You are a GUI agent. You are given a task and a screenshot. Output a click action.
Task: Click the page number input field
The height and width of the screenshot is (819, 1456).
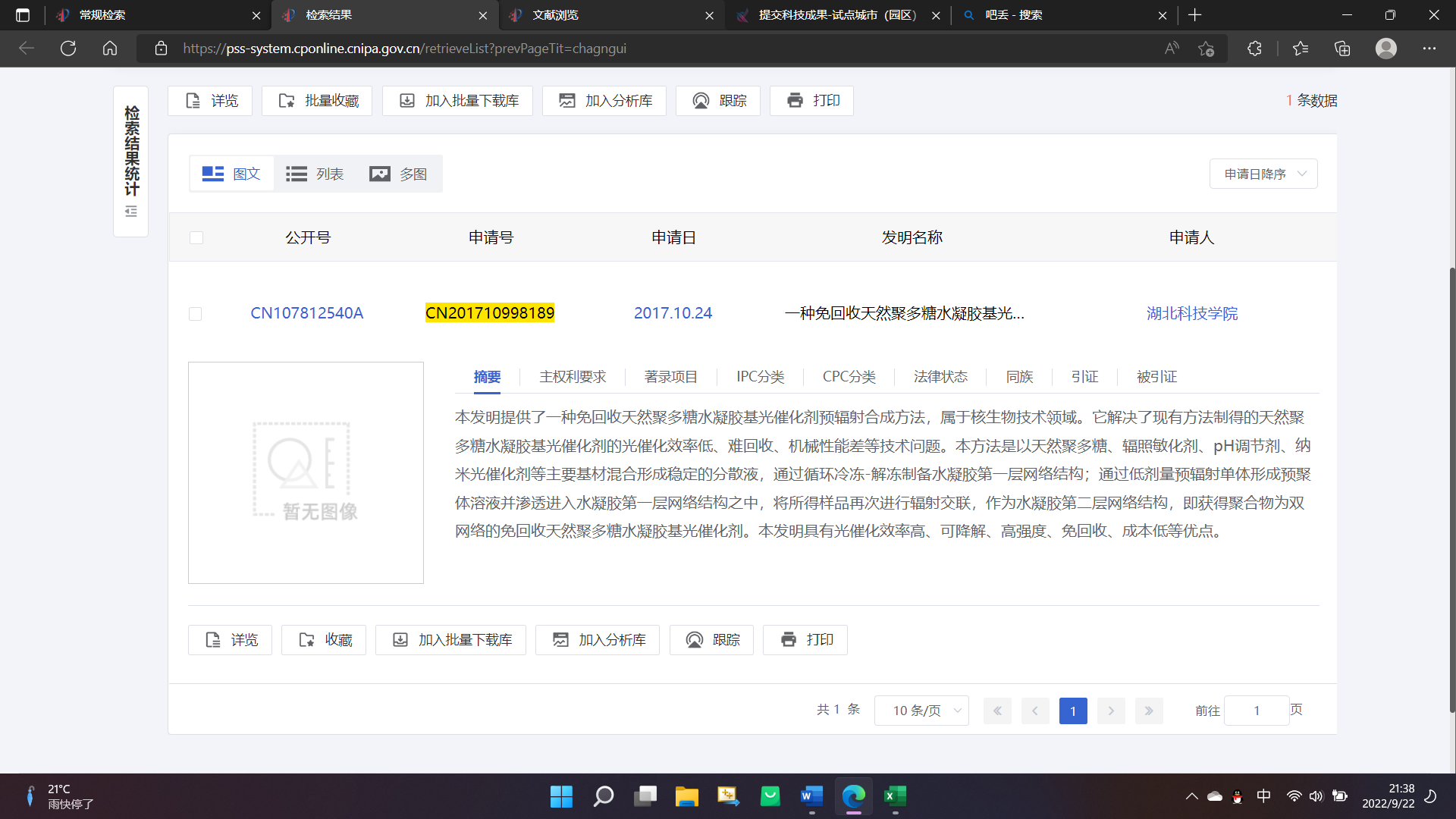(1256, 711)
